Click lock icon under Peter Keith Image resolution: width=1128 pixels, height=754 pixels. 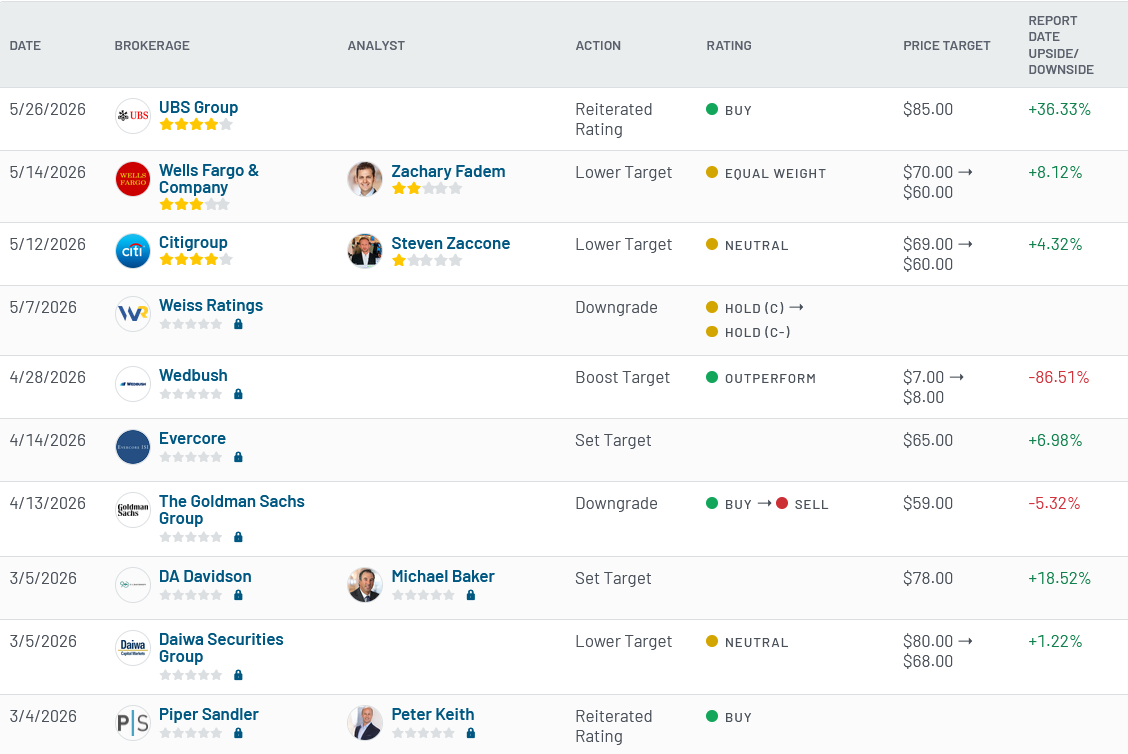tap(470, 734)
